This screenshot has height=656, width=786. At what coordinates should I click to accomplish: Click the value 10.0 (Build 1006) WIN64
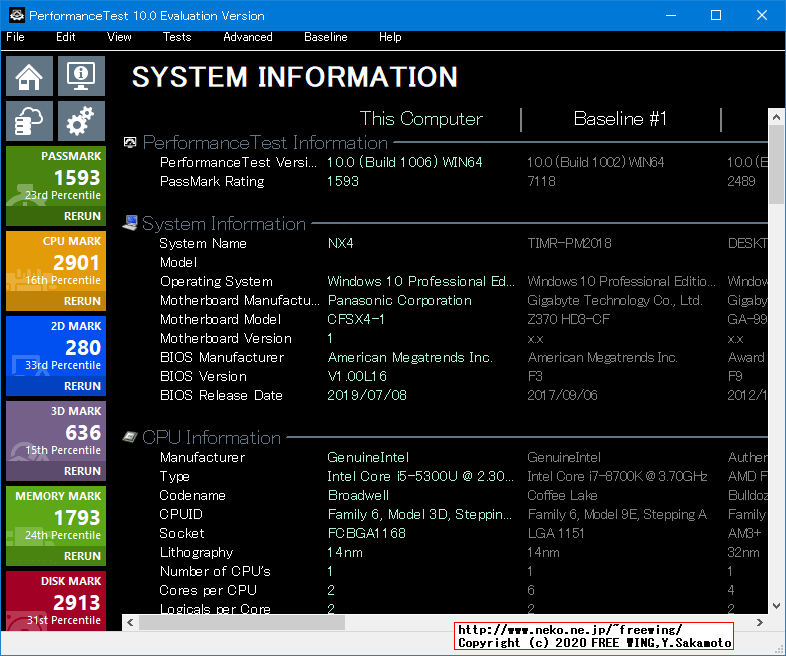(405, 162)
